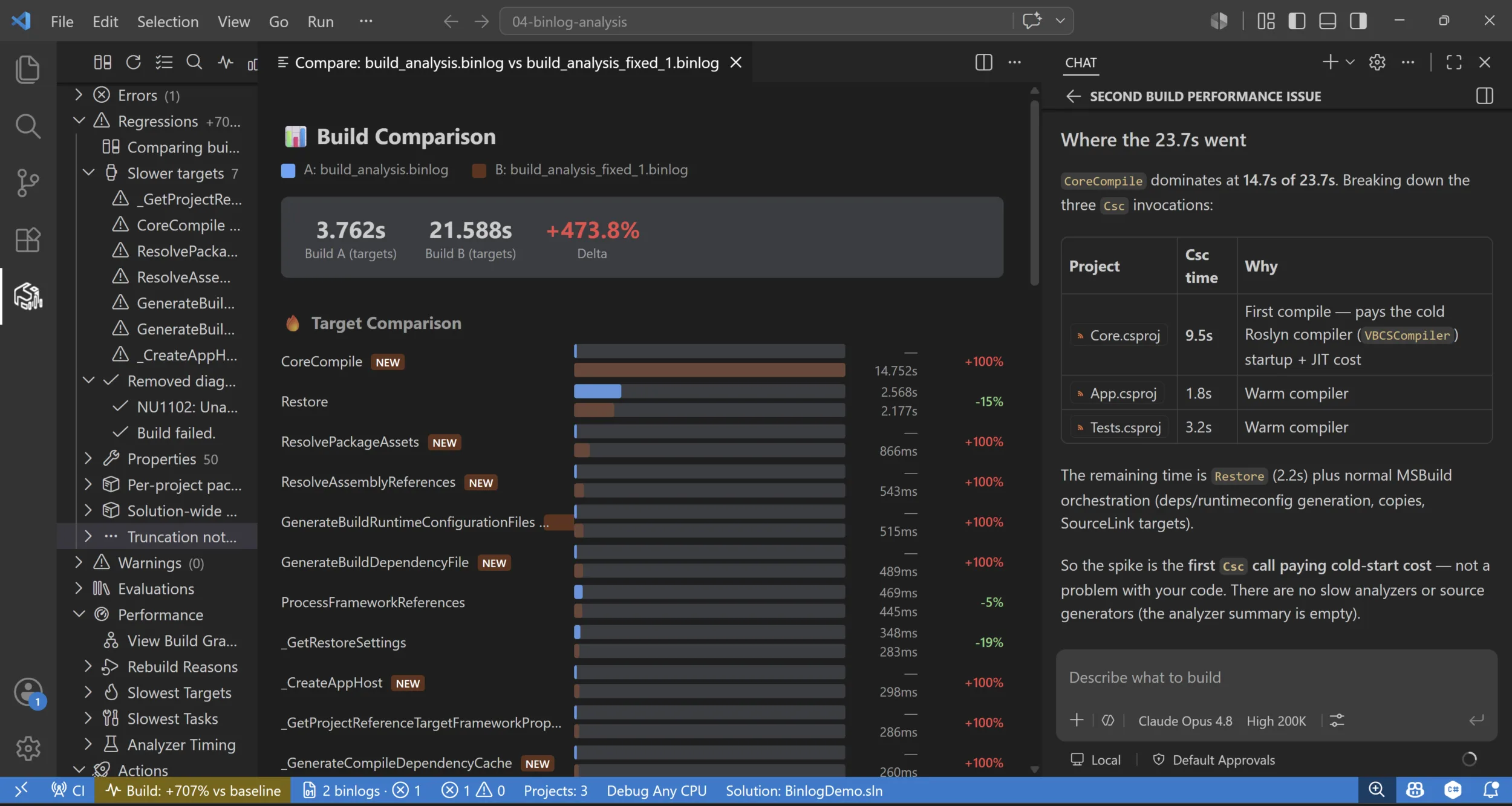
Task: Refresh the binlog tree view
Action: click(133, 62)
